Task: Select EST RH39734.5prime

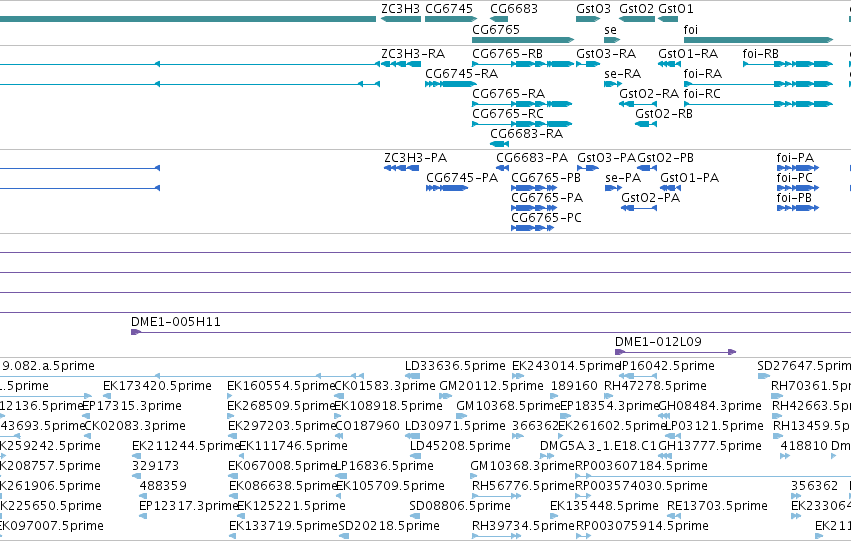Action: tap(523, 526)
